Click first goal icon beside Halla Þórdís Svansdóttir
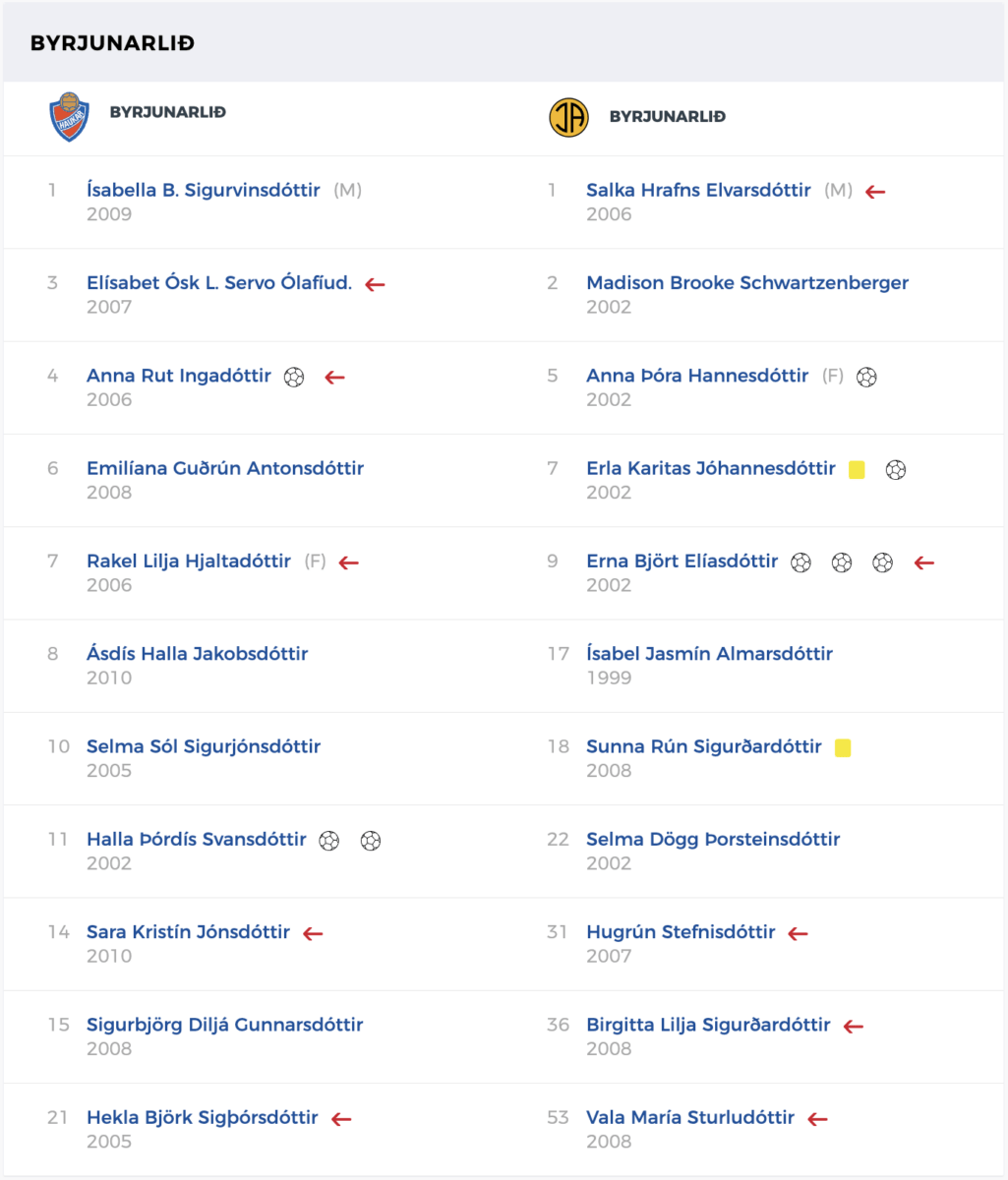This screenshot has height=1180, width=1008. click(329, 841)
